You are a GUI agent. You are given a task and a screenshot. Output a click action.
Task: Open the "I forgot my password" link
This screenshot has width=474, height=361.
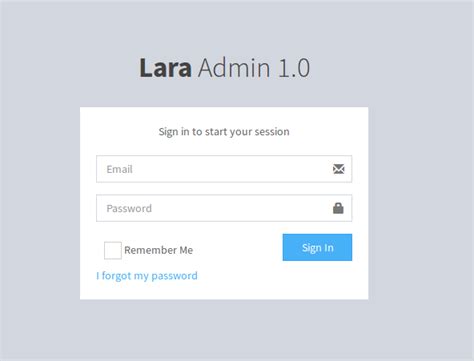tap(147, 276)
